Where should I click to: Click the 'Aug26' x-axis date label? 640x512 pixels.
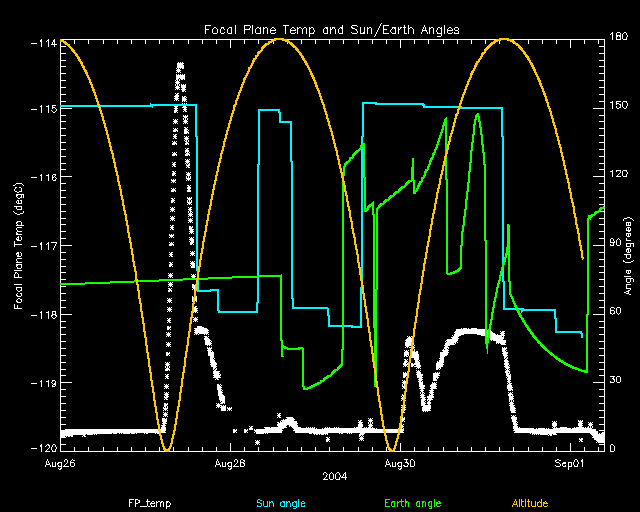(60, 463)
